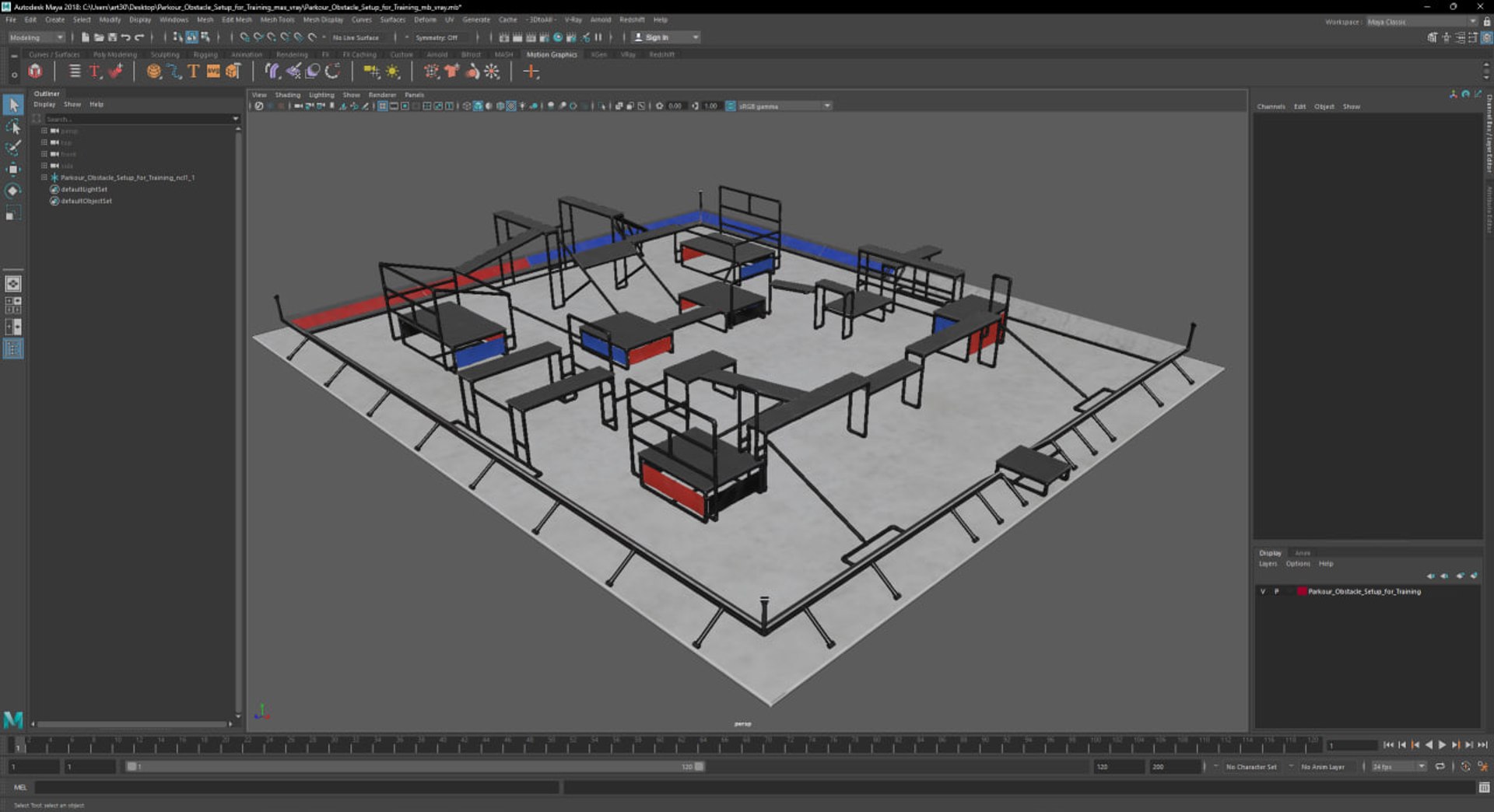The width and height of the screenshot is (1494, 812).
Task: Open the Sign In dropdown
Action: pyautogui.click(x=666, y=37)
